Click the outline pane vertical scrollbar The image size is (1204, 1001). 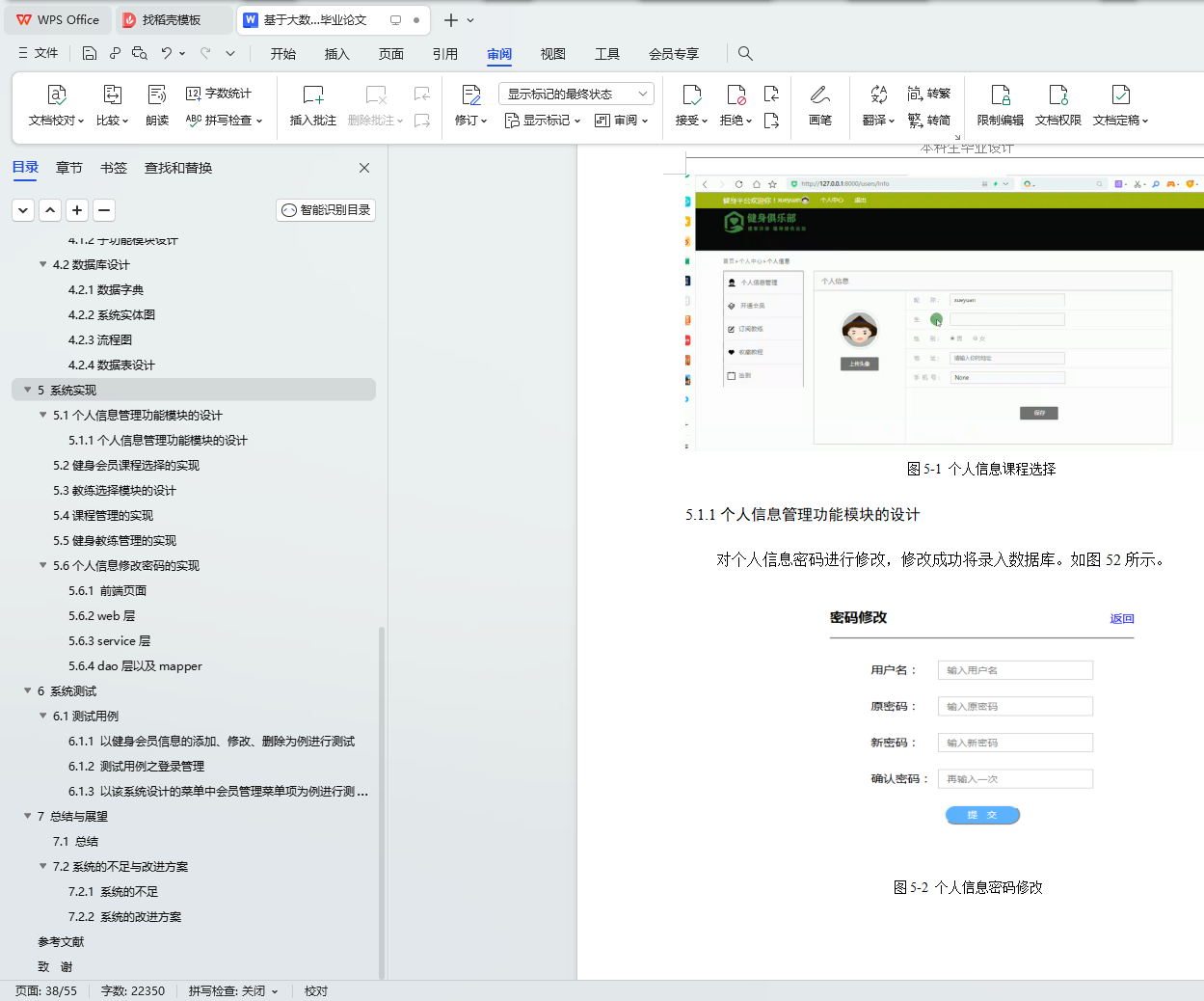(x=382, y=800)
